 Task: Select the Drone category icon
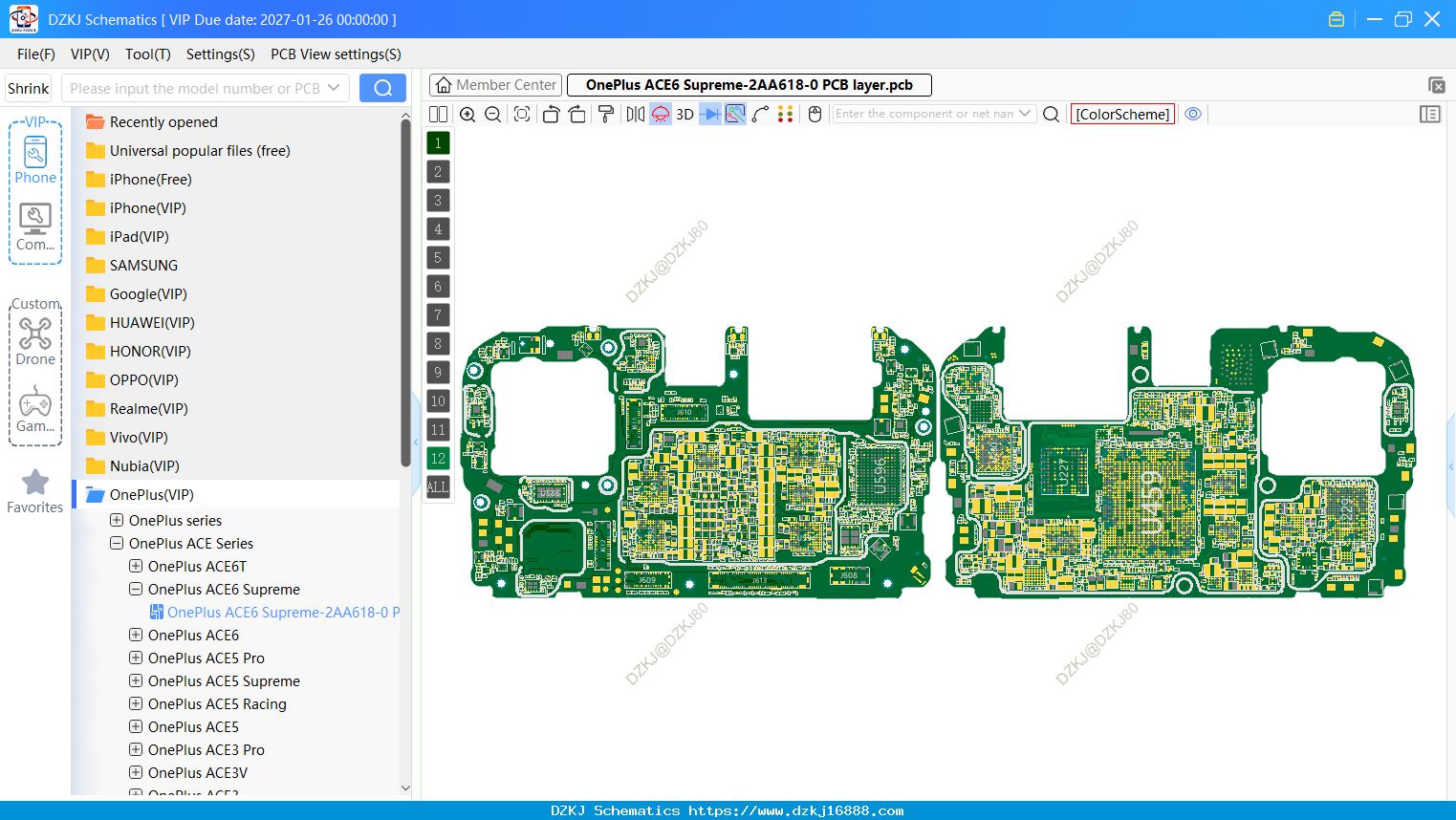[35, 342]
